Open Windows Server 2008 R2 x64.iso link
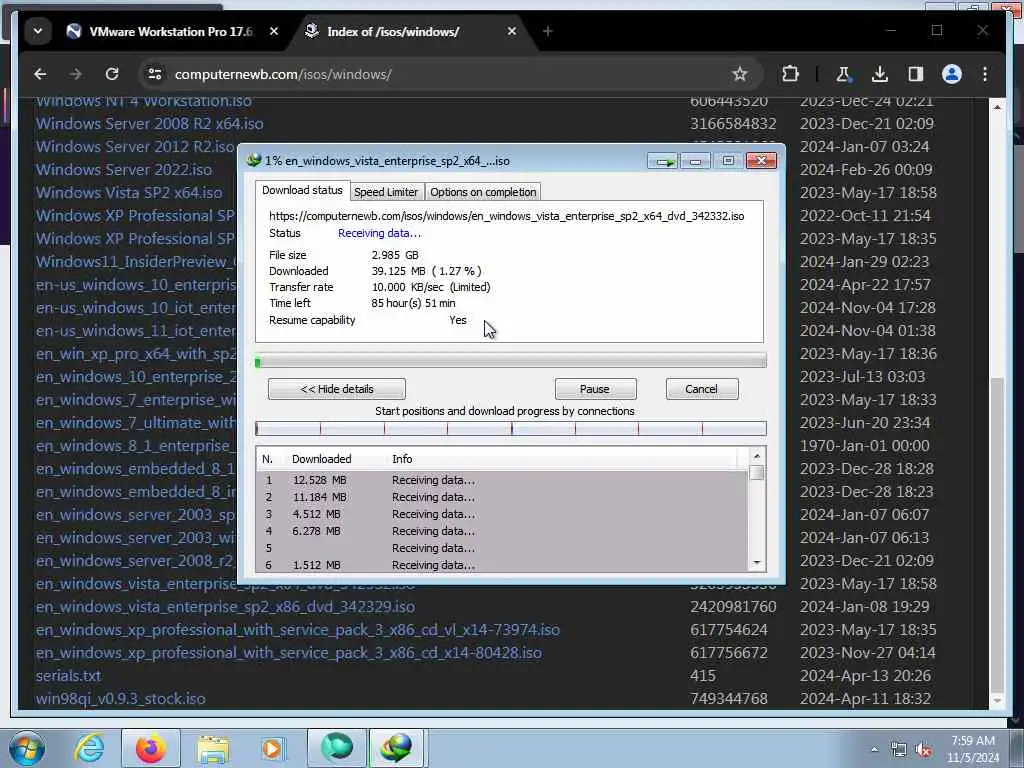 [150, 124]
